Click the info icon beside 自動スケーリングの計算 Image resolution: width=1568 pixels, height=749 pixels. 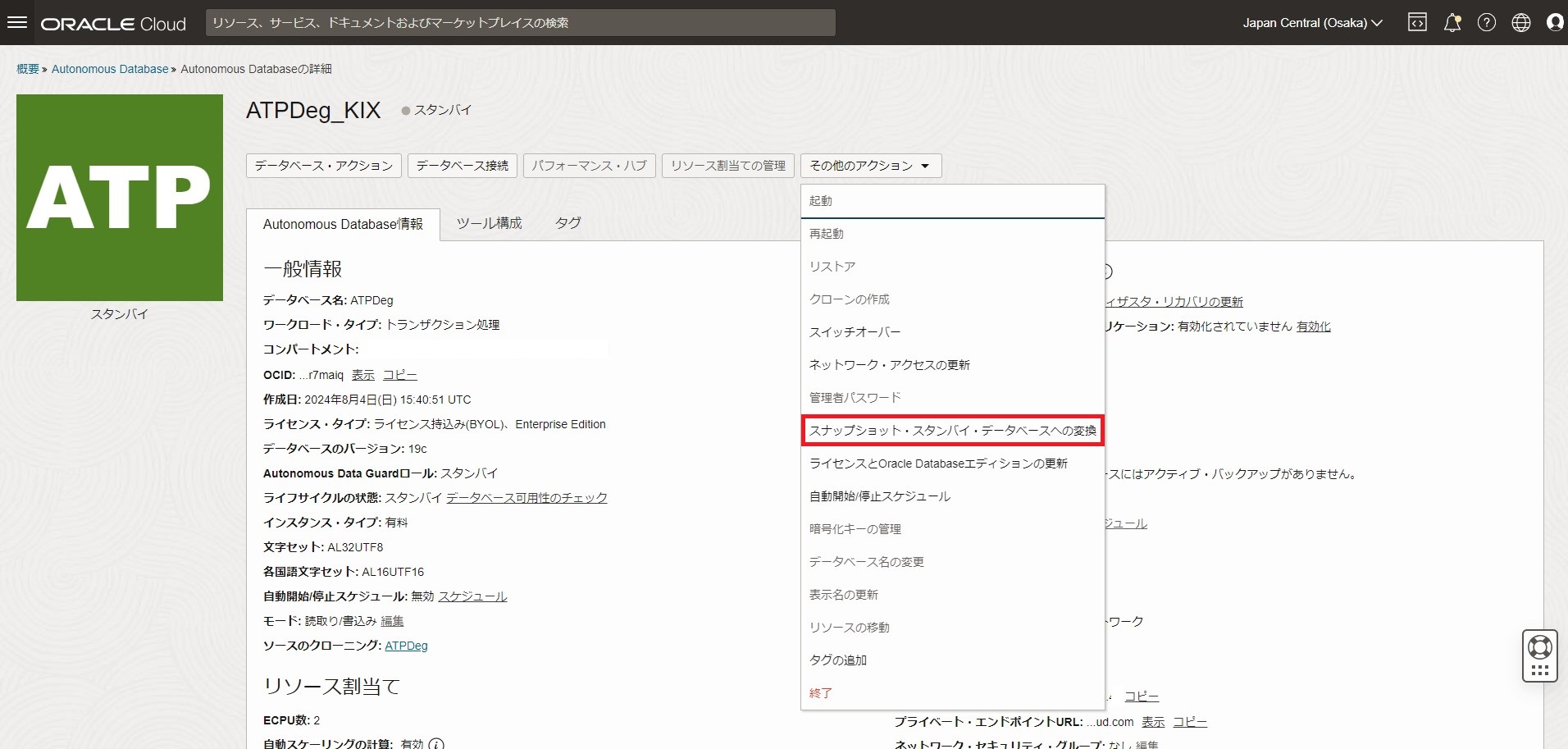pos(436,744)
